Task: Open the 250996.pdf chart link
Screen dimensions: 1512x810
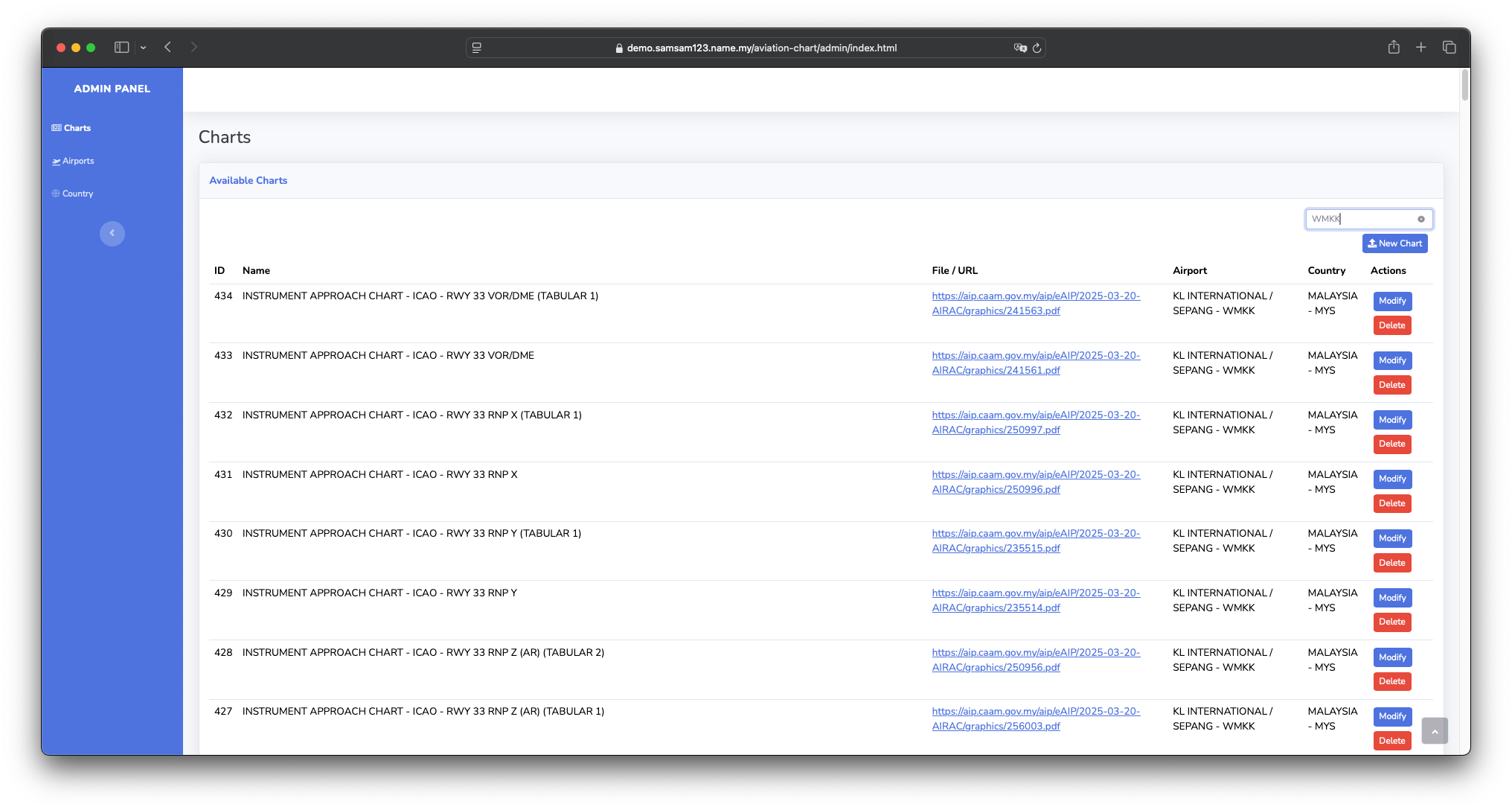Action: [1036, 482]
